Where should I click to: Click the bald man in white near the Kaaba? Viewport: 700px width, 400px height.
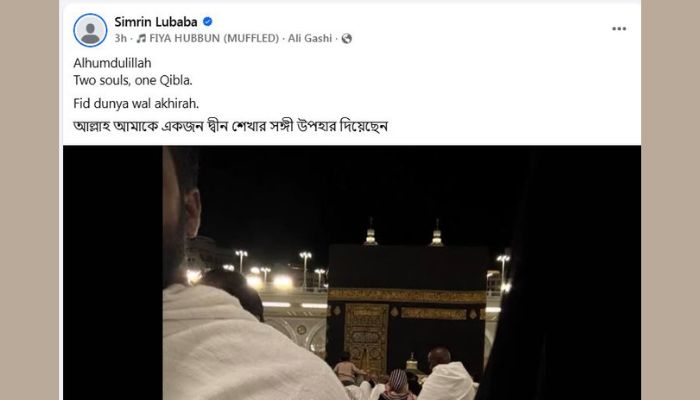[x=446, y=375]
